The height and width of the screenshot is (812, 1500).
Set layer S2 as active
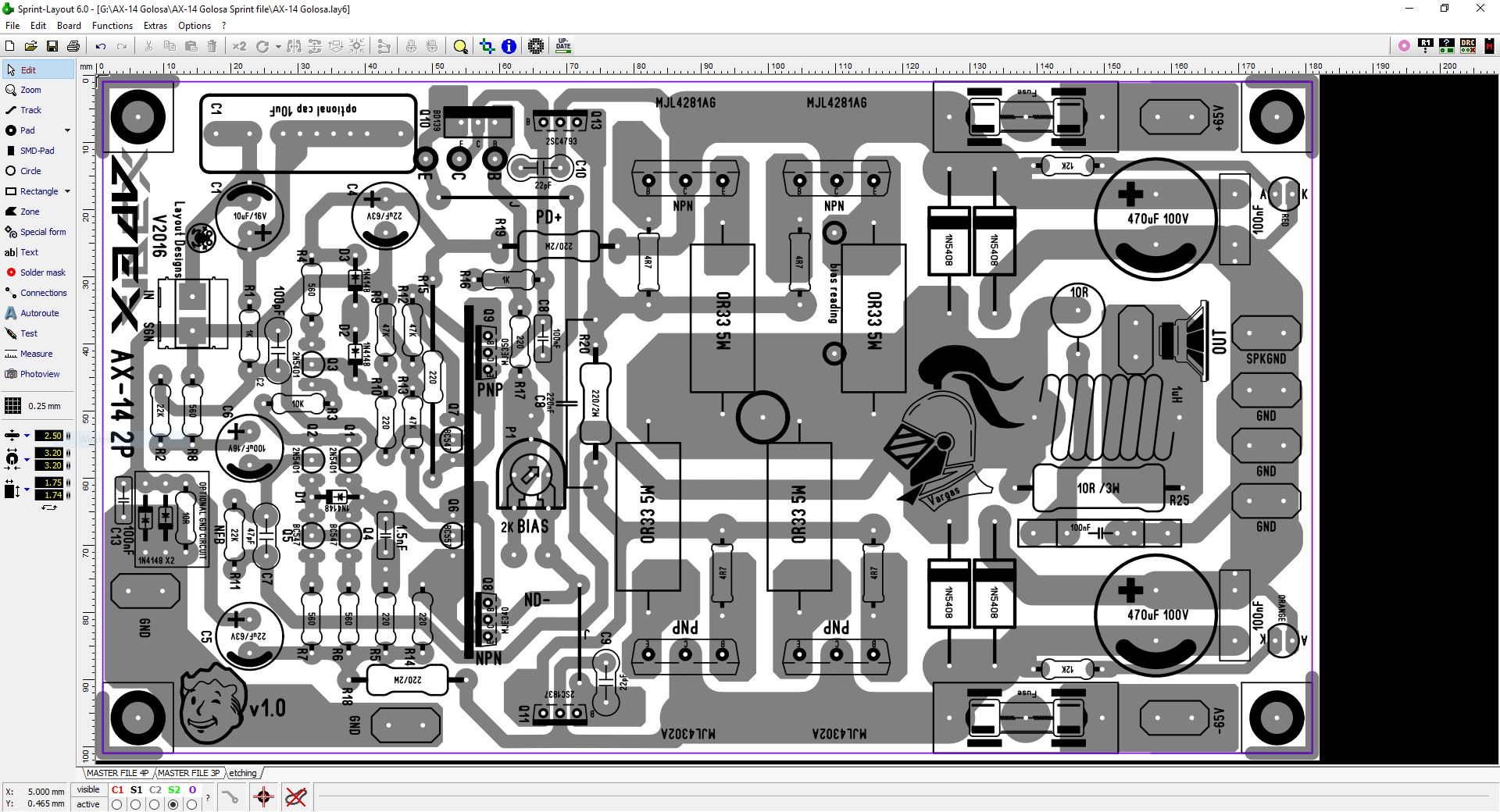coord(173,804)
